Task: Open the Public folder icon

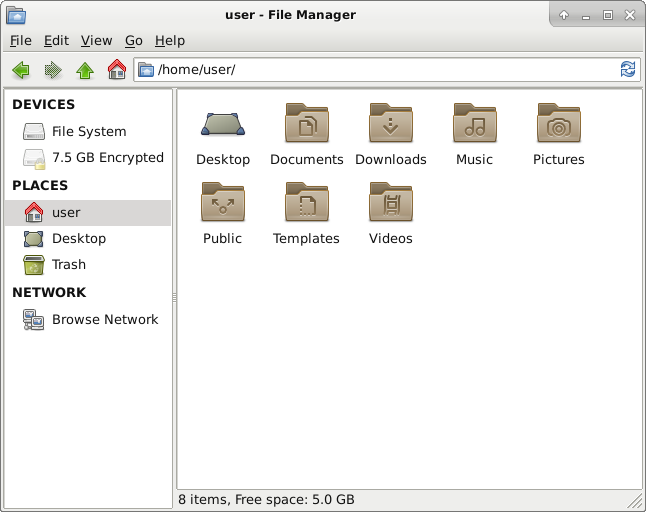Action: pyautogui.click(x=223, y=202)
